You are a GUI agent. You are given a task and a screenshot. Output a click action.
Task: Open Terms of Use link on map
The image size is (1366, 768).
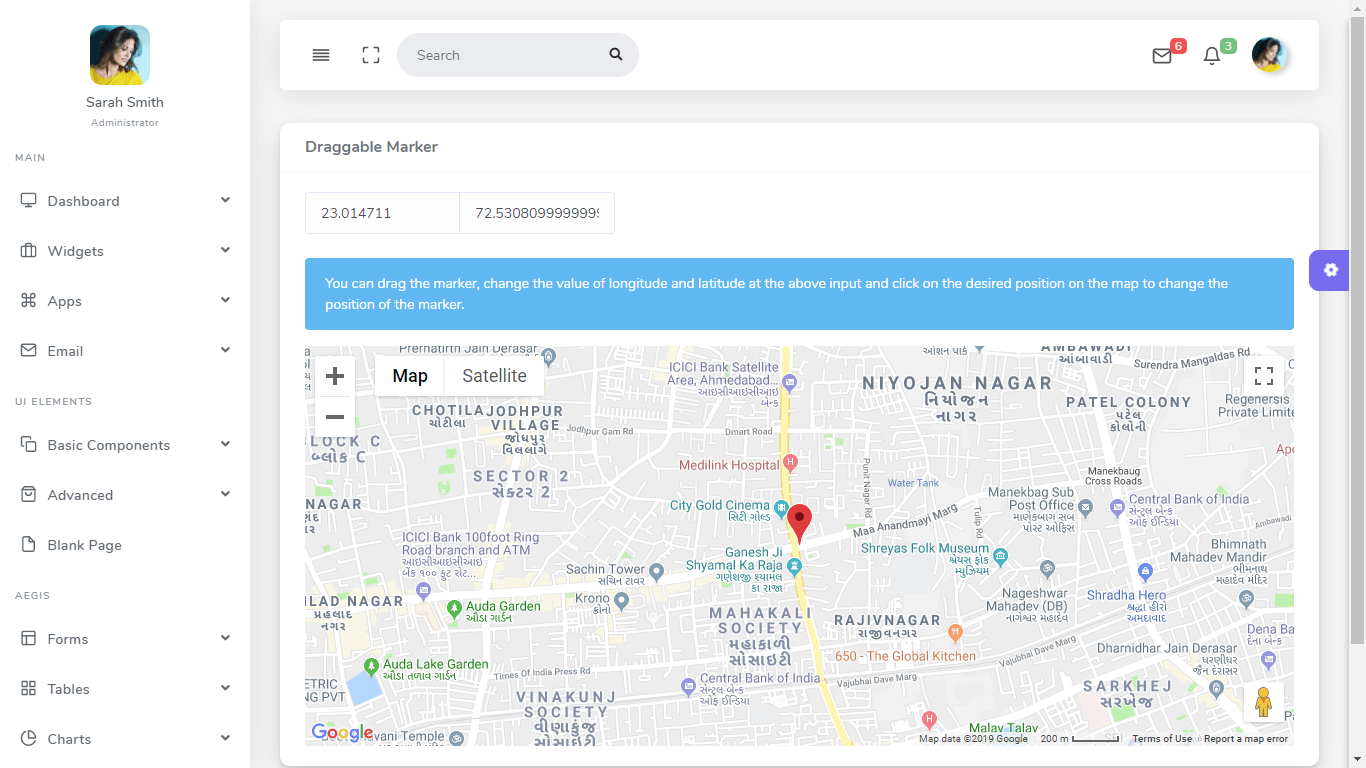pos(1162,739)
